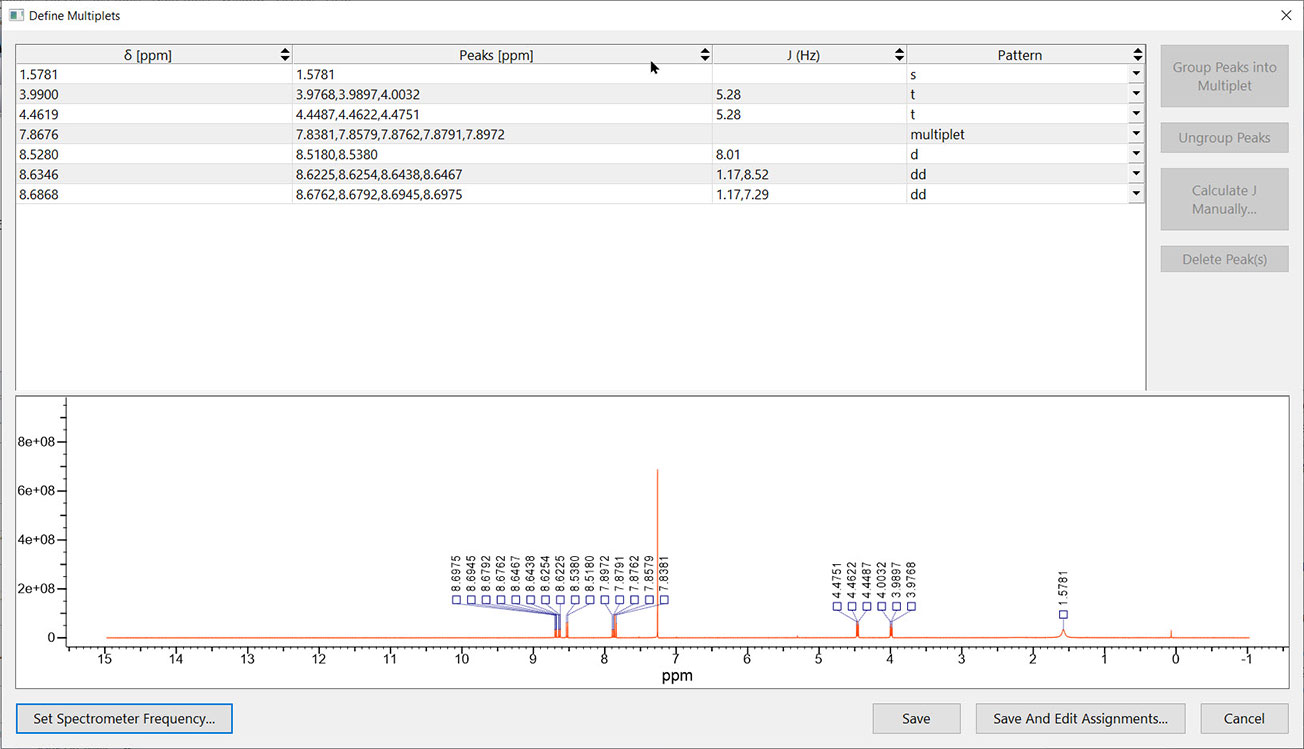Choose Save And Edit Assignments
This screenshot has width=1304, height=749.
(x=1080, y=718)
